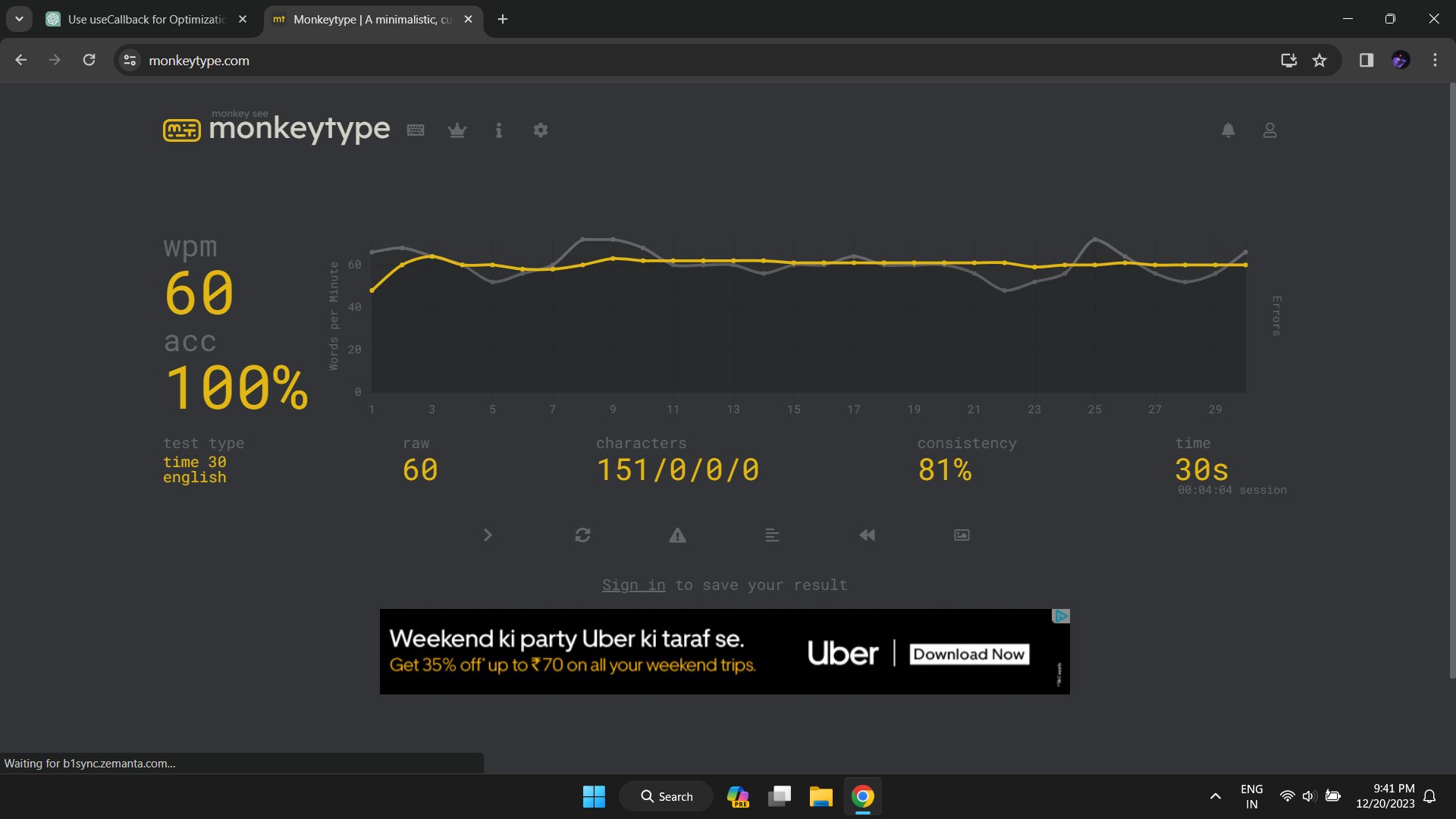The image size is (1456, 819).
Task: Restart the test with repeat icon
Action: 582,535
